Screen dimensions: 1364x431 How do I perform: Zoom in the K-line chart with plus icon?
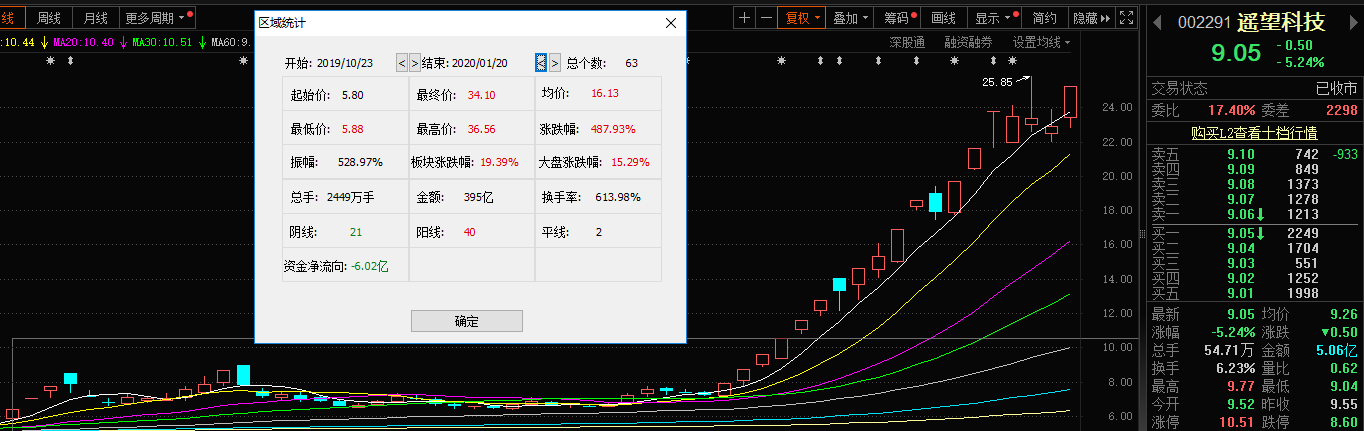point(745,17)
